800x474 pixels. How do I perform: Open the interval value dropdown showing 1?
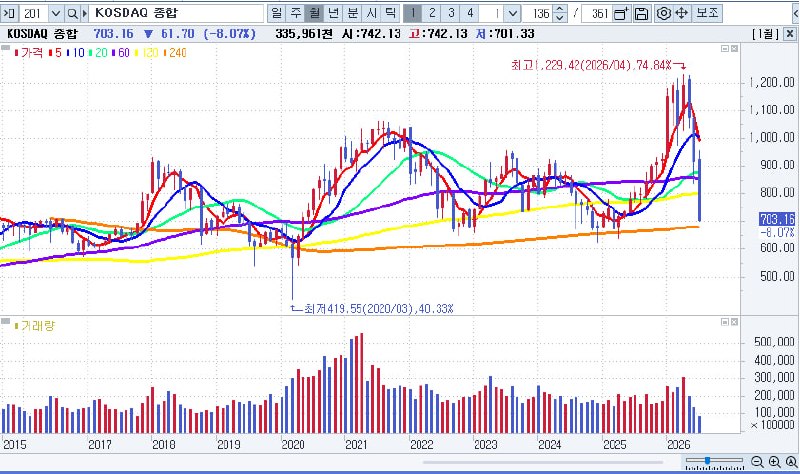coord(513,13)
